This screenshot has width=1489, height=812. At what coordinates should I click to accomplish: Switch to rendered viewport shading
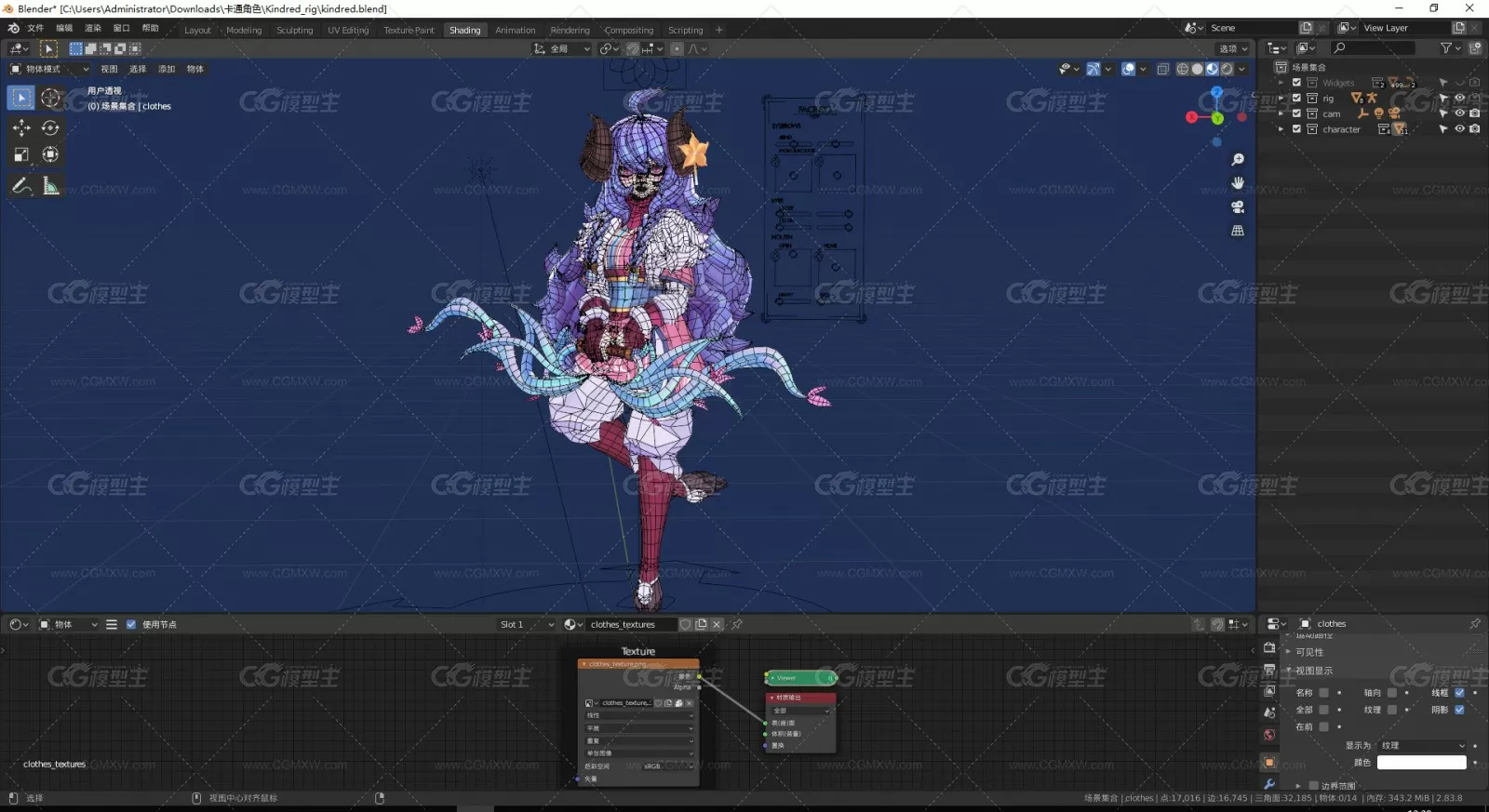coord(1227,69)
